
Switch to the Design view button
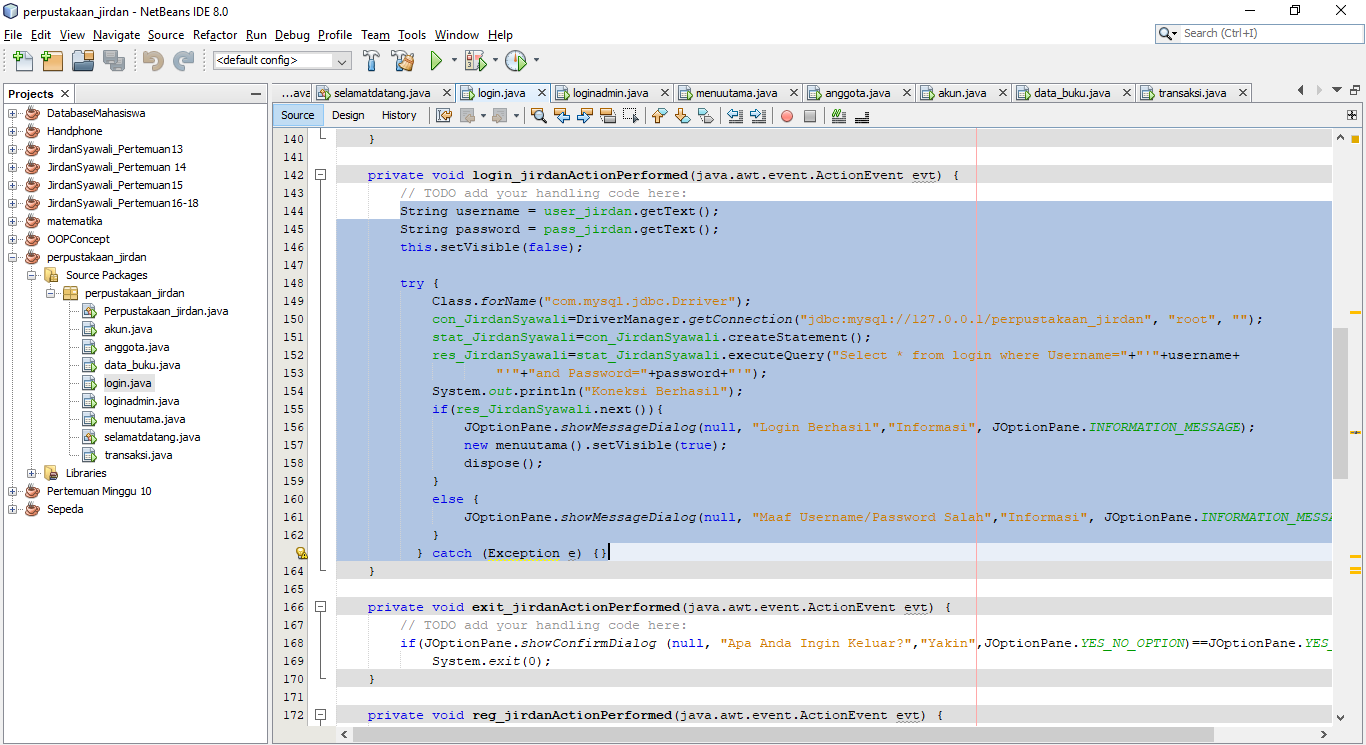(x=348, y=115)
